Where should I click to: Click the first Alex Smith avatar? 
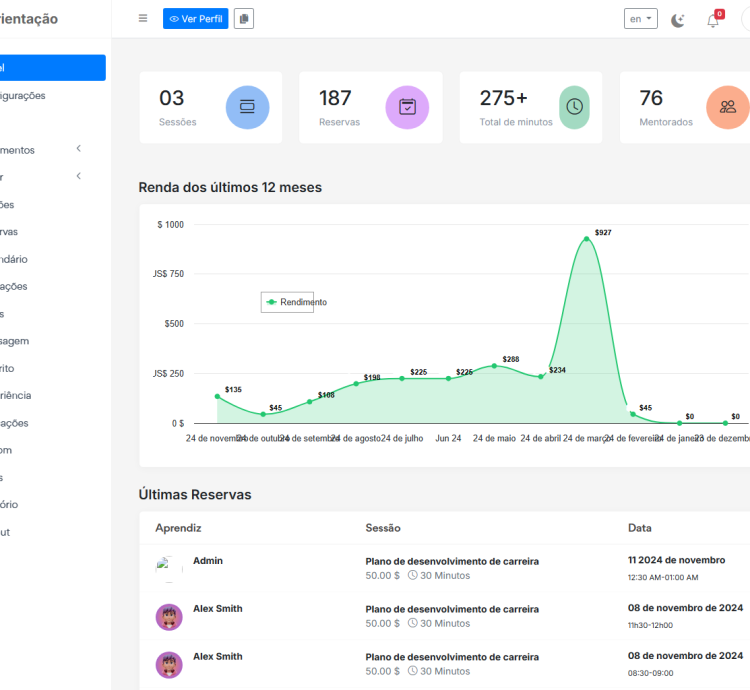tap(169, 617)
